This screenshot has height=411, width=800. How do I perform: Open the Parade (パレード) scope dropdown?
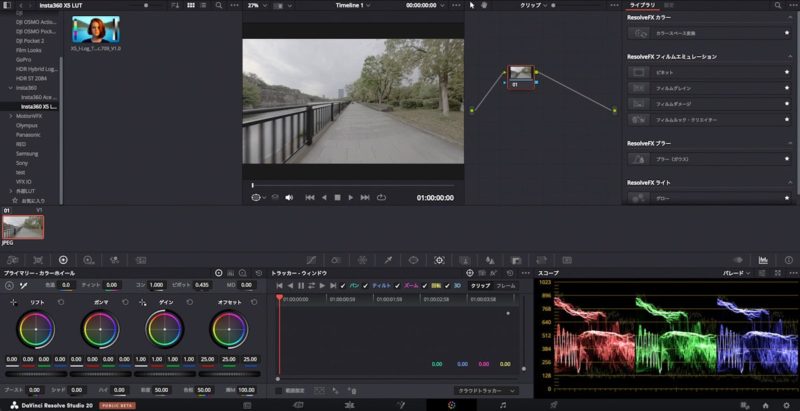(x=735, y=272)
